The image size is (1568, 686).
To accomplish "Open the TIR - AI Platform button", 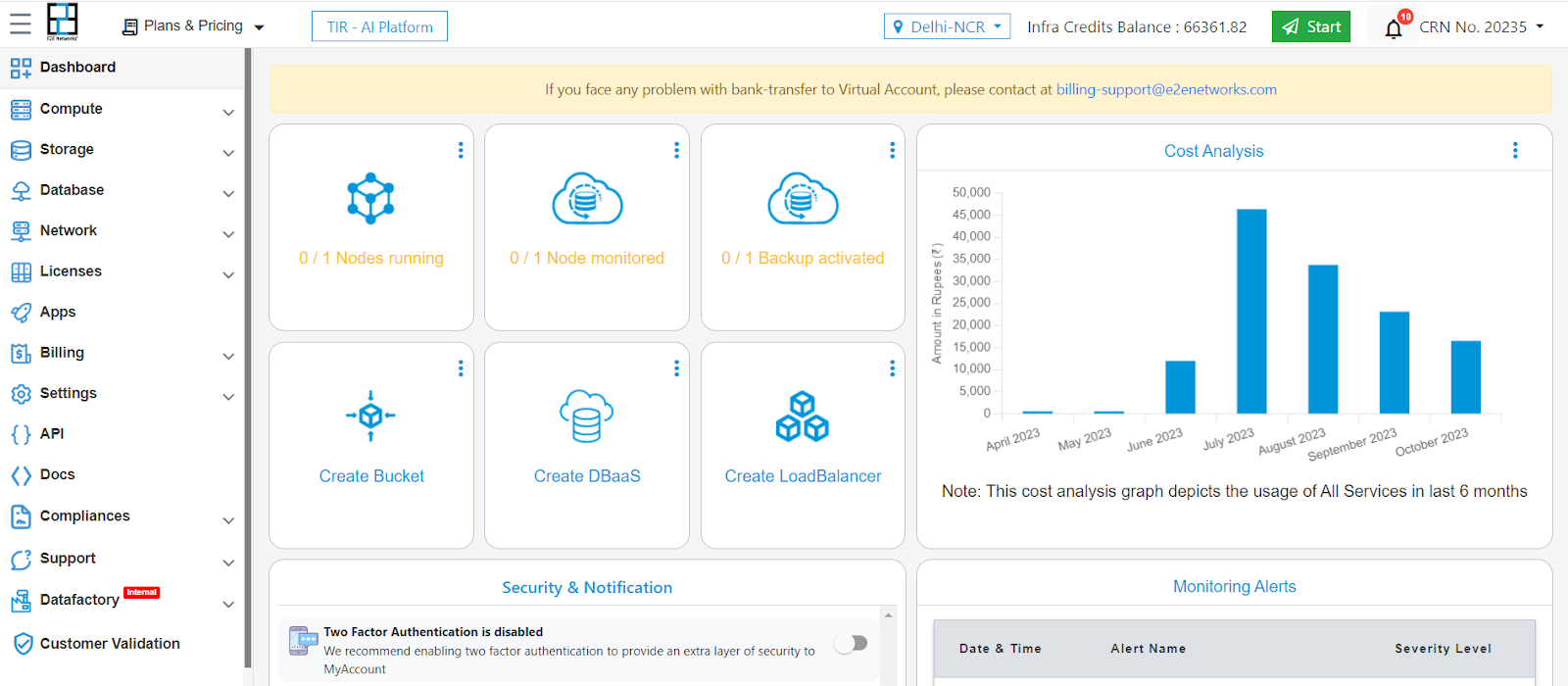I will pyautogui.click(x=379, y=26).
